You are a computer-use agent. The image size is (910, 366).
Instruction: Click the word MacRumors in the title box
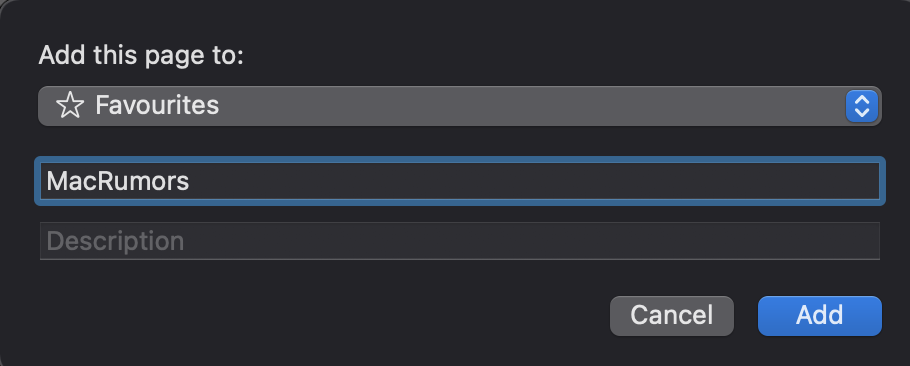(x=118, y=182)
